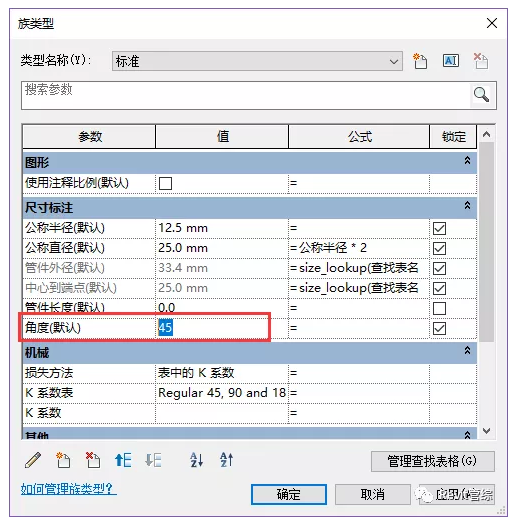Toggle lock checkbox for 公称半径
Image resolution: width=513 pixels, height=522 pixels.
click(439, 228)
